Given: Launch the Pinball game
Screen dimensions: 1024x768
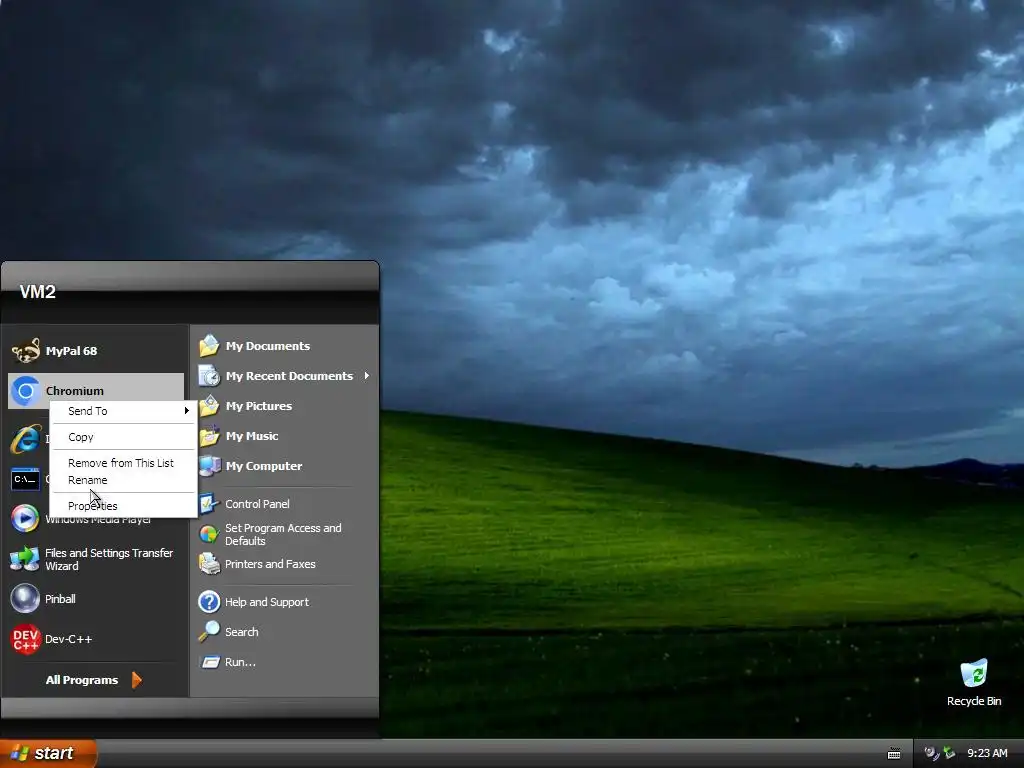Looking at the screenshot, I should (x=95, y=599).
